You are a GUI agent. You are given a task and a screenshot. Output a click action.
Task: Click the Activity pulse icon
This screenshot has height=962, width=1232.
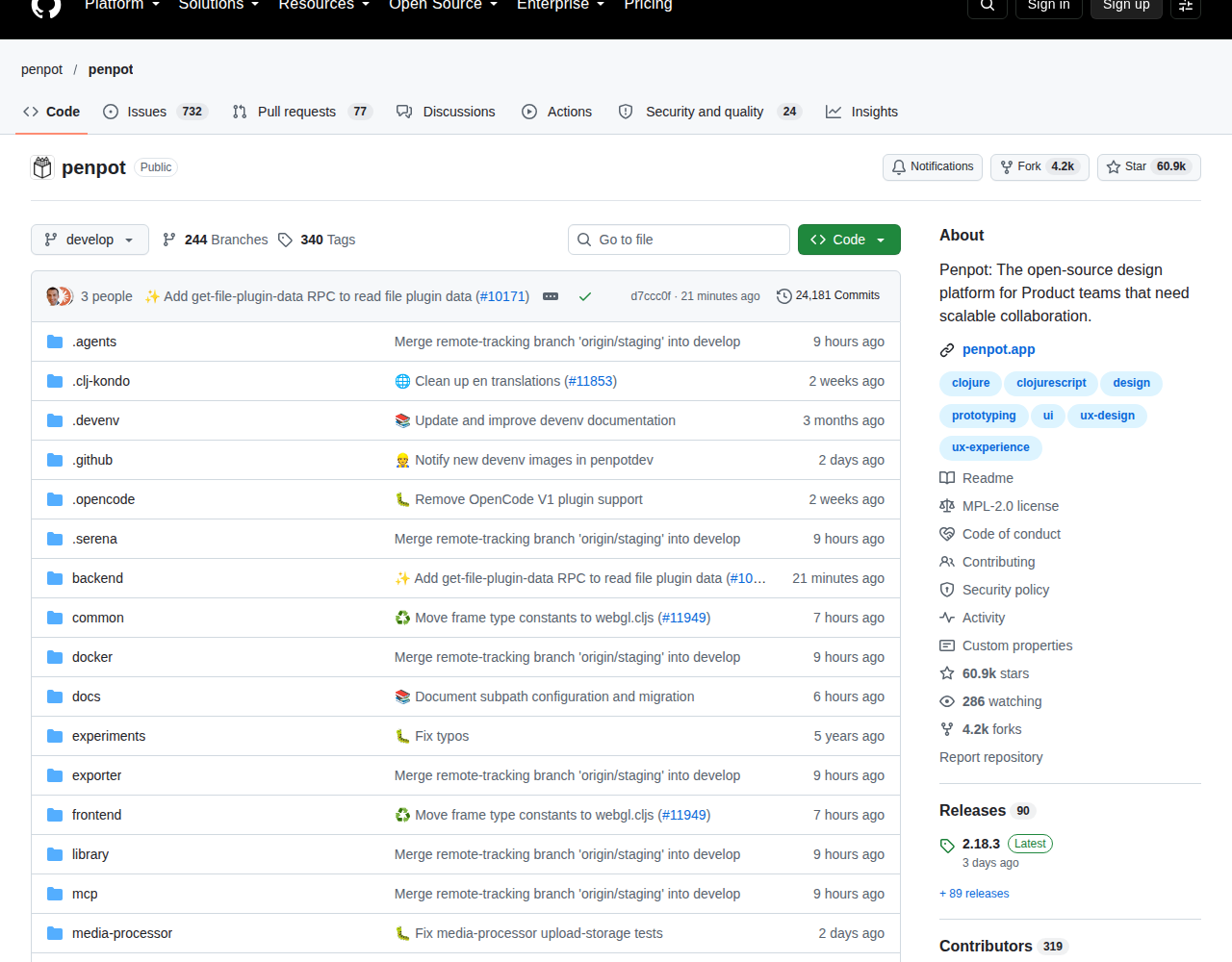click(x=947, y=618)
